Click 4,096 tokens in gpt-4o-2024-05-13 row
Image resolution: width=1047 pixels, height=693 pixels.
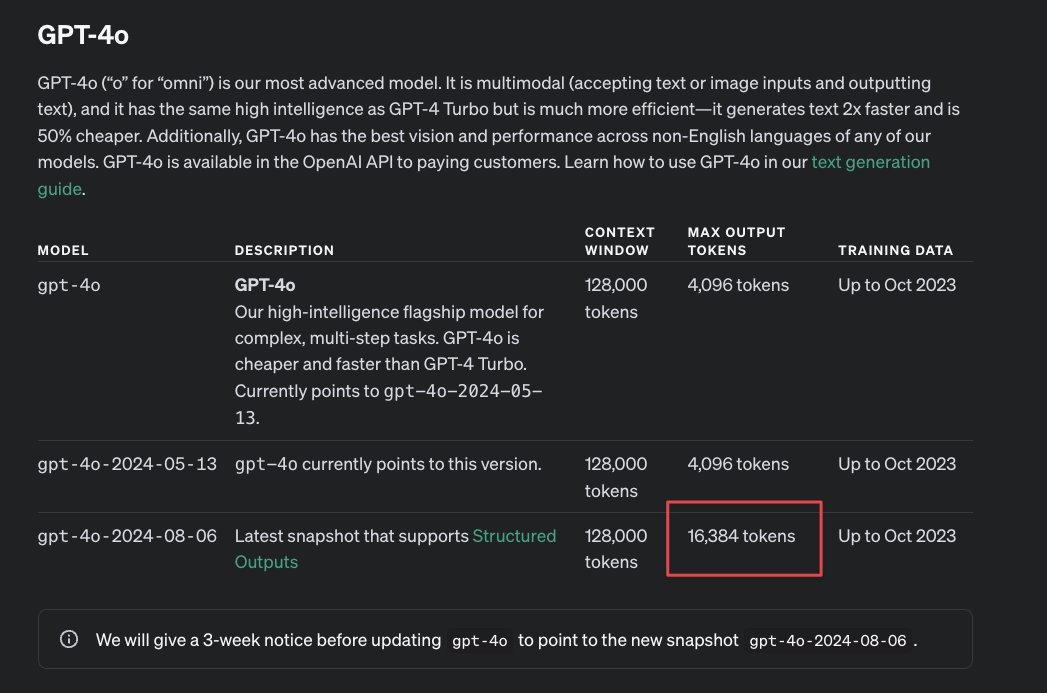(738, 464)
